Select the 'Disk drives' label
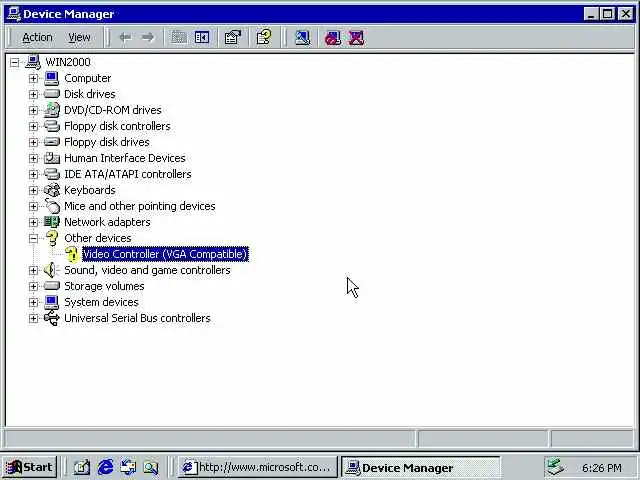This screenshot has width=640, height=480. pos(90,94)
